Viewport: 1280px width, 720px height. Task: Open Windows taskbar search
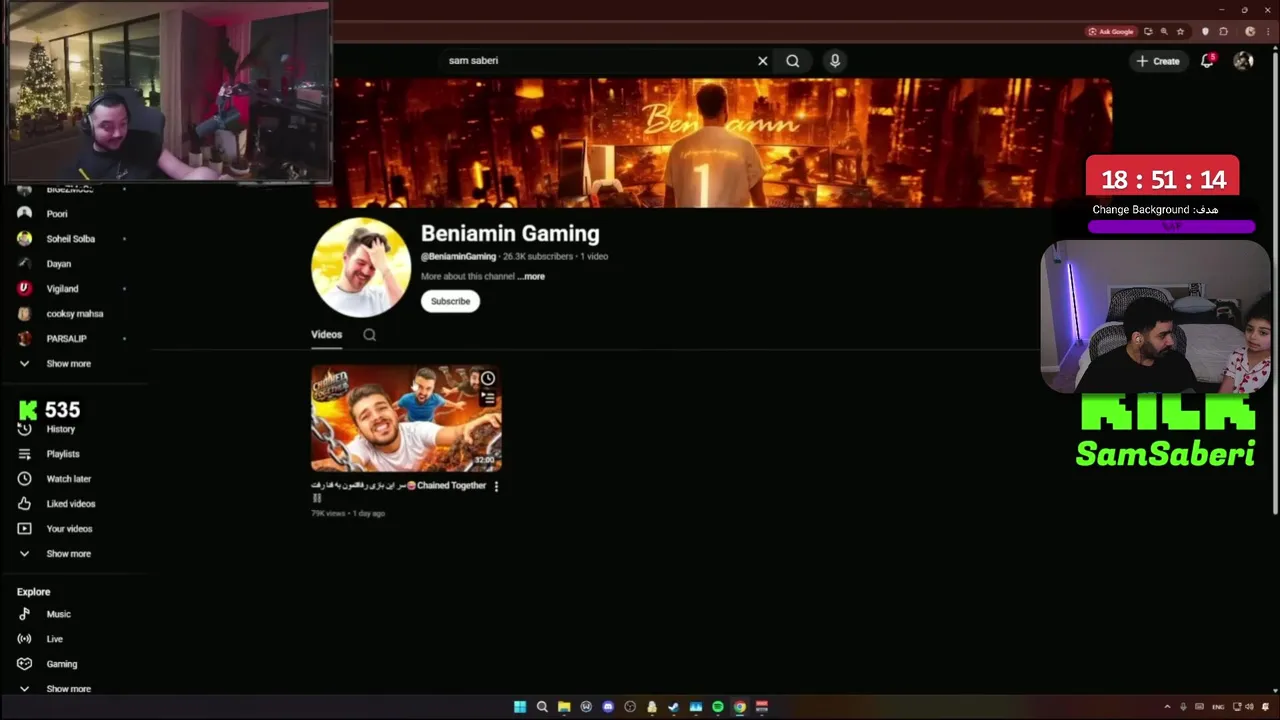pyautogui.click(x=542, y=707)
